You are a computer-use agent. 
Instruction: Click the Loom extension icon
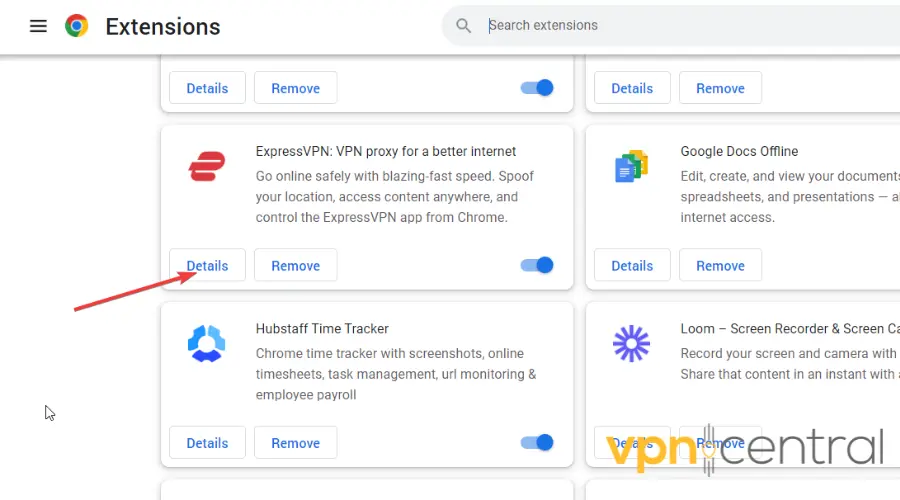[631, 344]
